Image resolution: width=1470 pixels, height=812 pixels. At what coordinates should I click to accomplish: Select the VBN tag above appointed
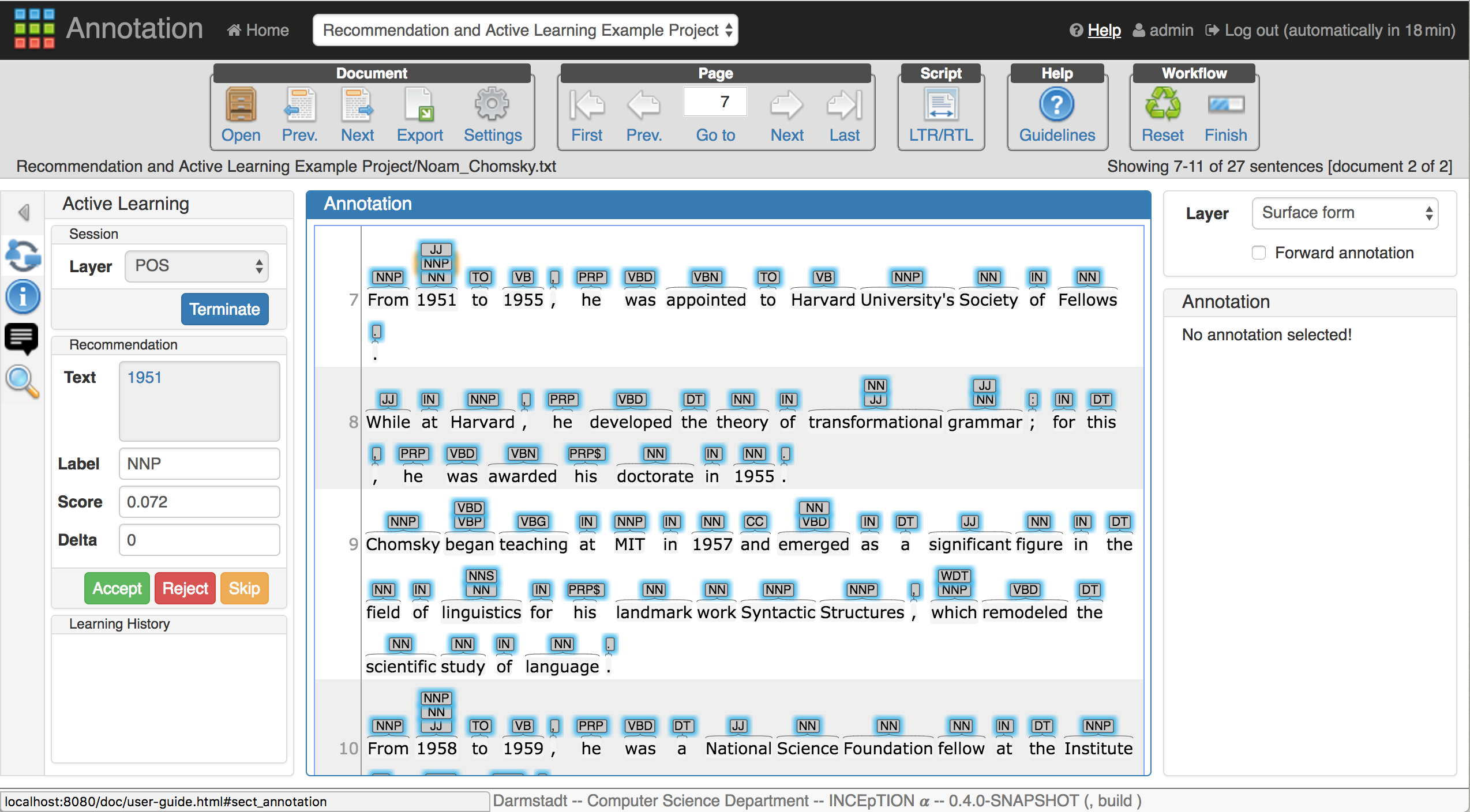point(706,277)
